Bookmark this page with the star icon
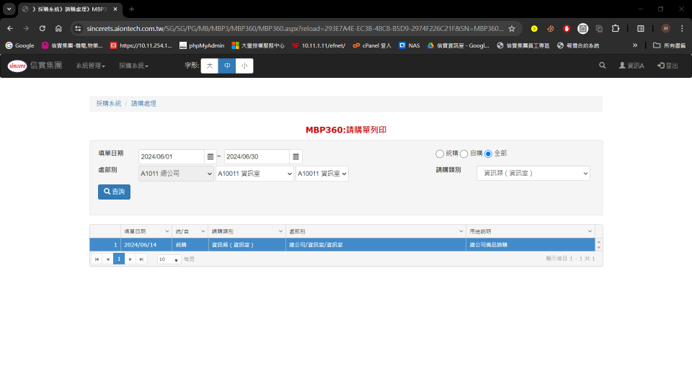Screen dimensions: 692x371 511,29
